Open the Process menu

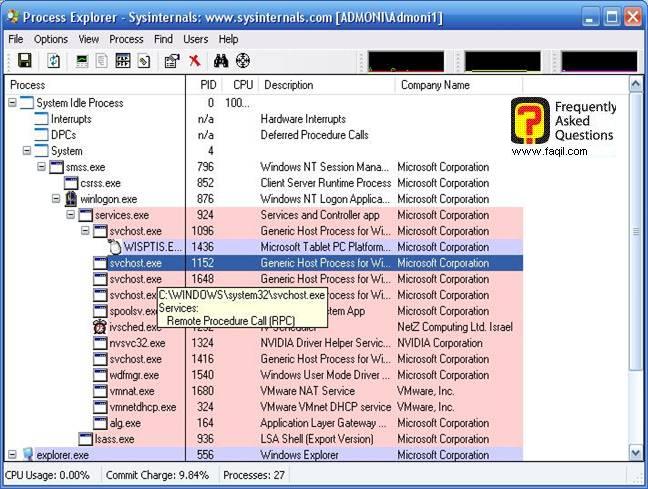click(126, 39)
